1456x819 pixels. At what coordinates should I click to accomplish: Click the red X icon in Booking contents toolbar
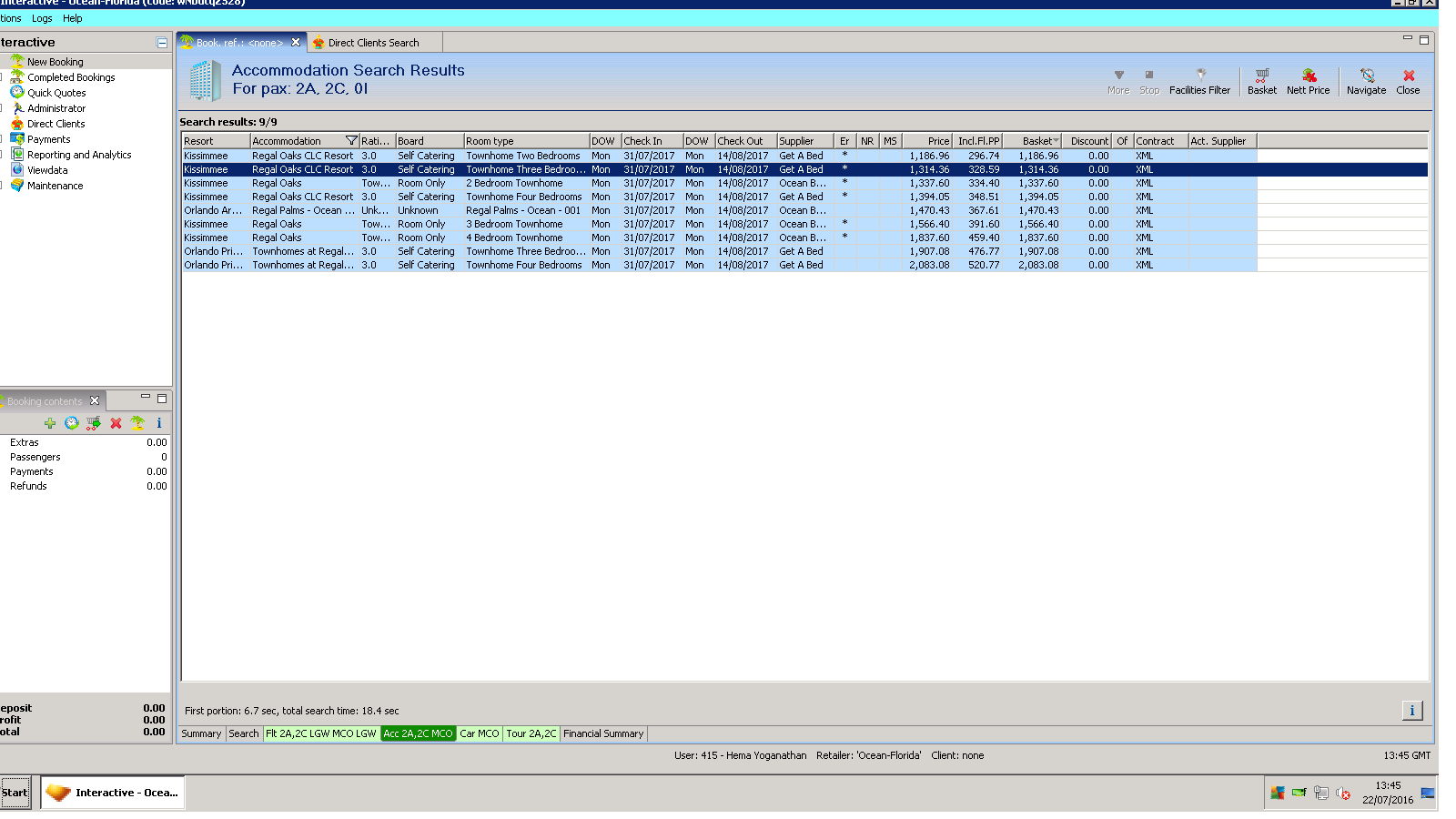(x=116, y=423)
